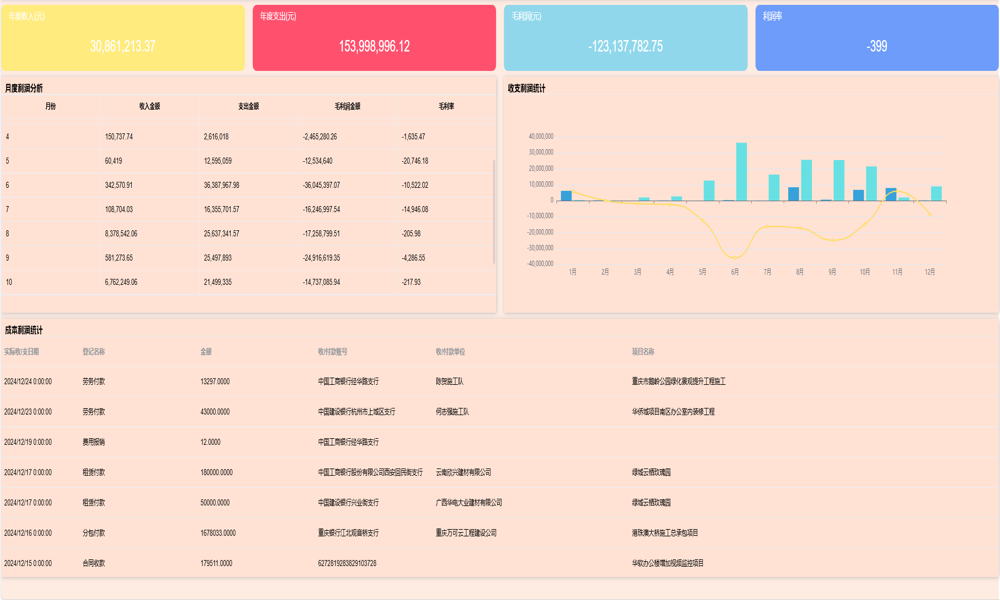This screenshot has width=1000, height=600.
Task: Click the 12月 label on chart axis
Action: [x=930, y=272]
